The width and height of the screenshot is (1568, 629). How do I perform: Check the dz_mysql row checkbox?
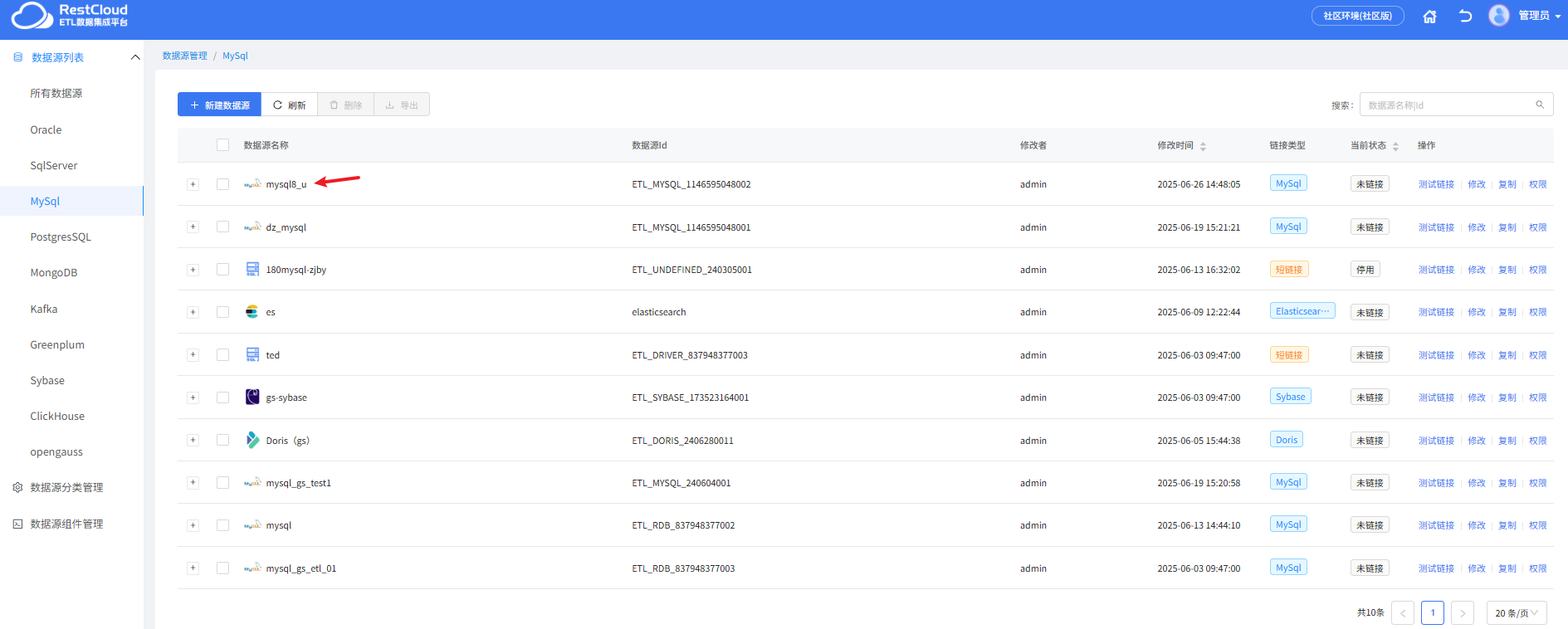point(222,227)
